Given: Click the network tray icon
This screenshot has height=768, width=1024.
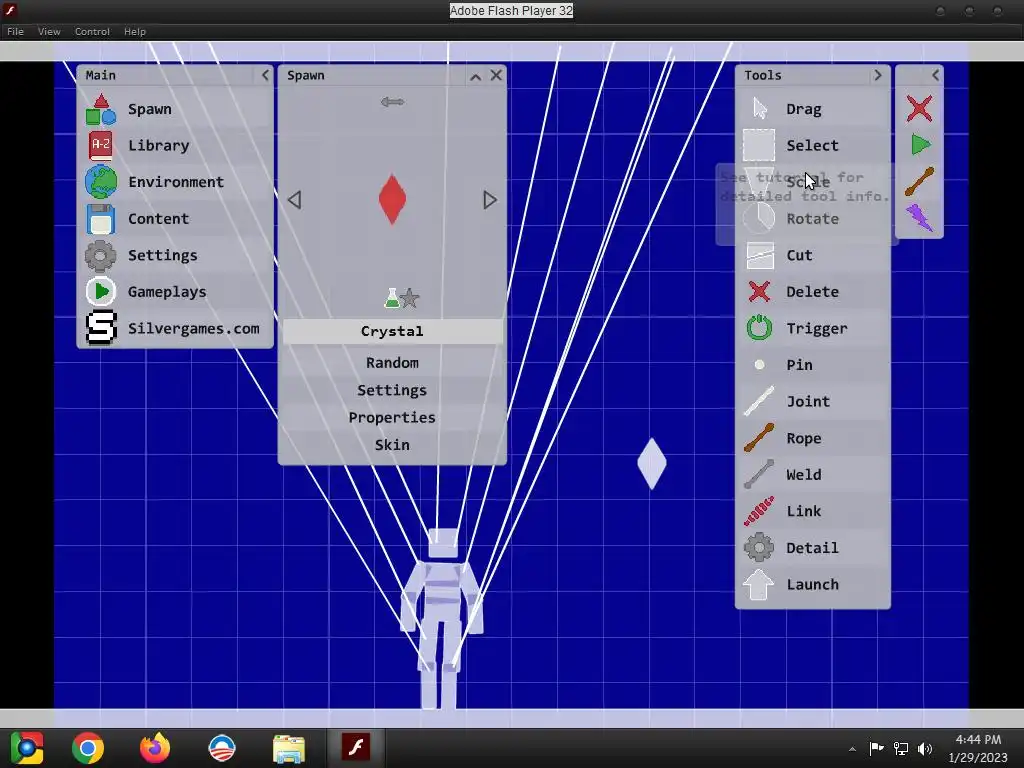Looking at the screenshot, I should (901, 748).
